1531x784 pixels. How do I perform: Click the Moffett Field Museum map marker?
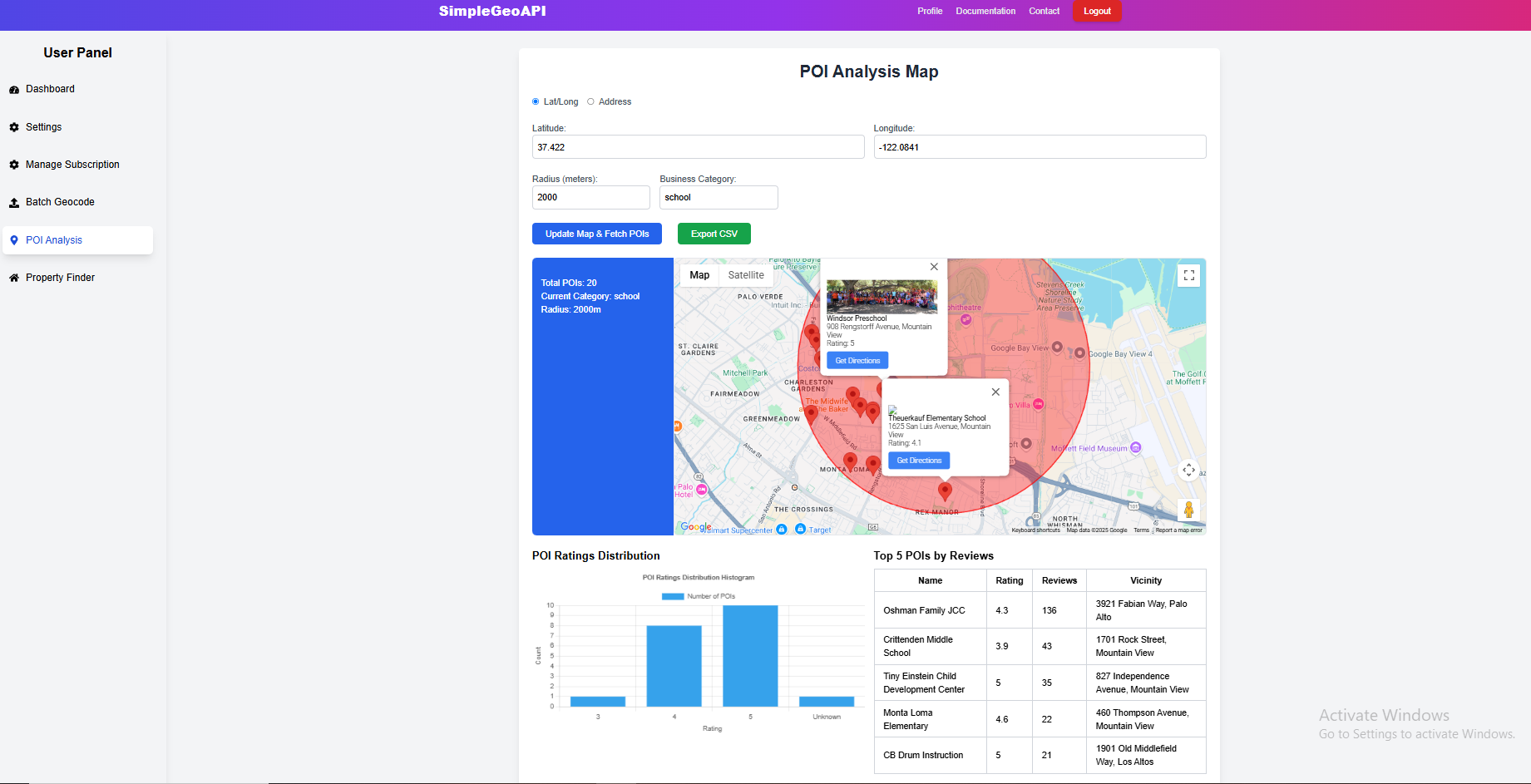[1135, 448]
